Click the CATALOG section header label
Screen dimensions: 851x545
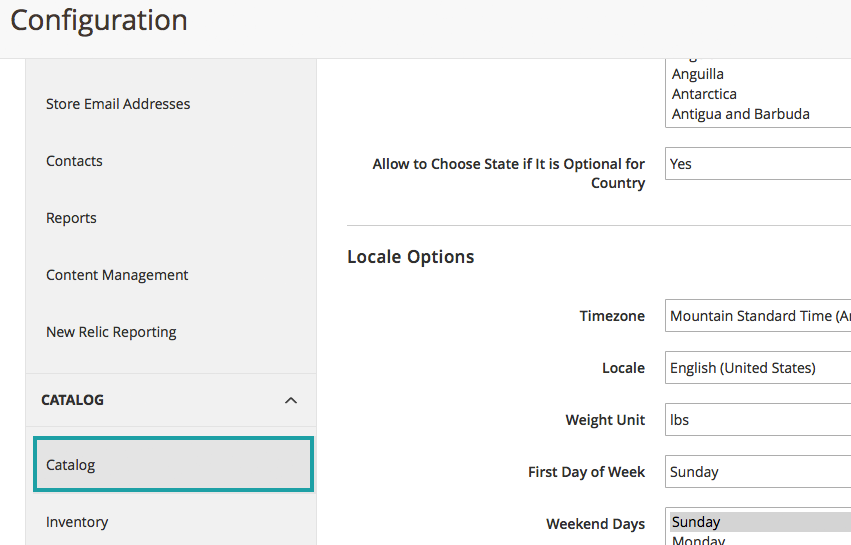(x=73, y=400)
